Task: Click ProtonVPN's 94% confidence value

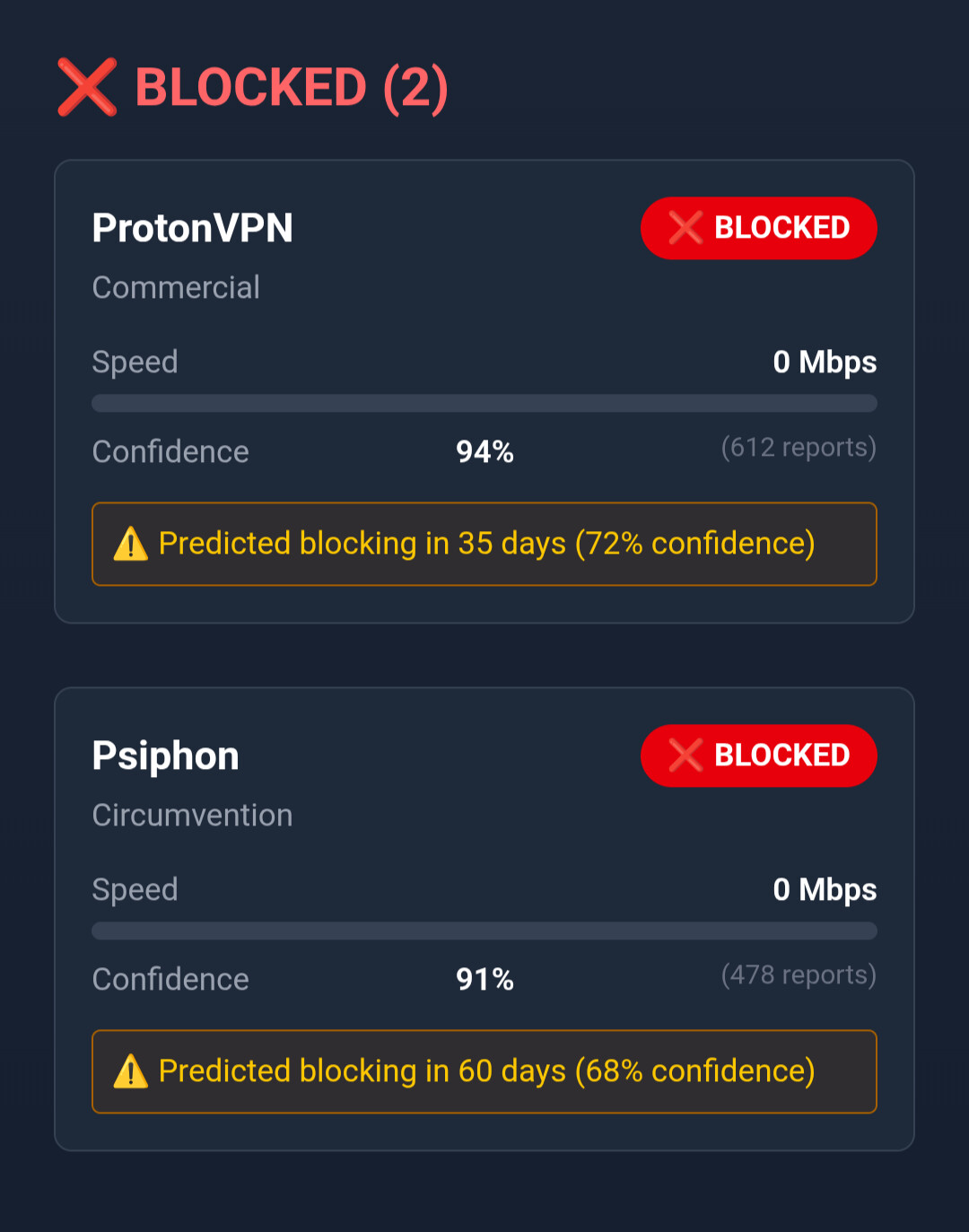Action: 484,451
